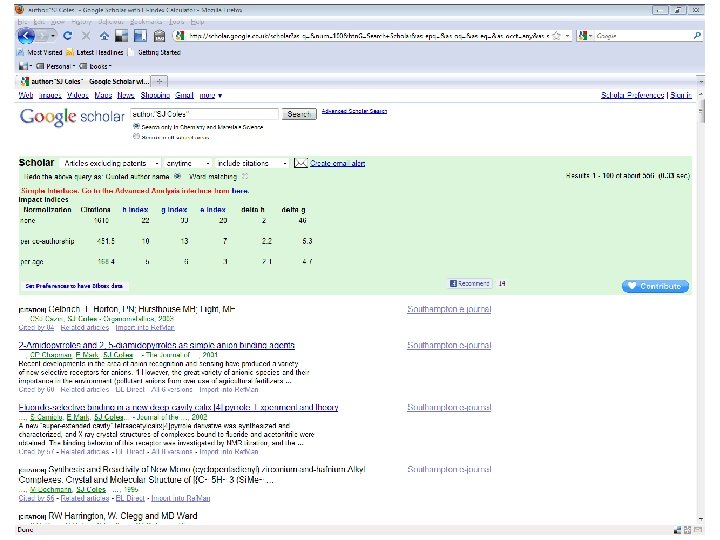Open Scholar Preferences link

click(632, 95)
